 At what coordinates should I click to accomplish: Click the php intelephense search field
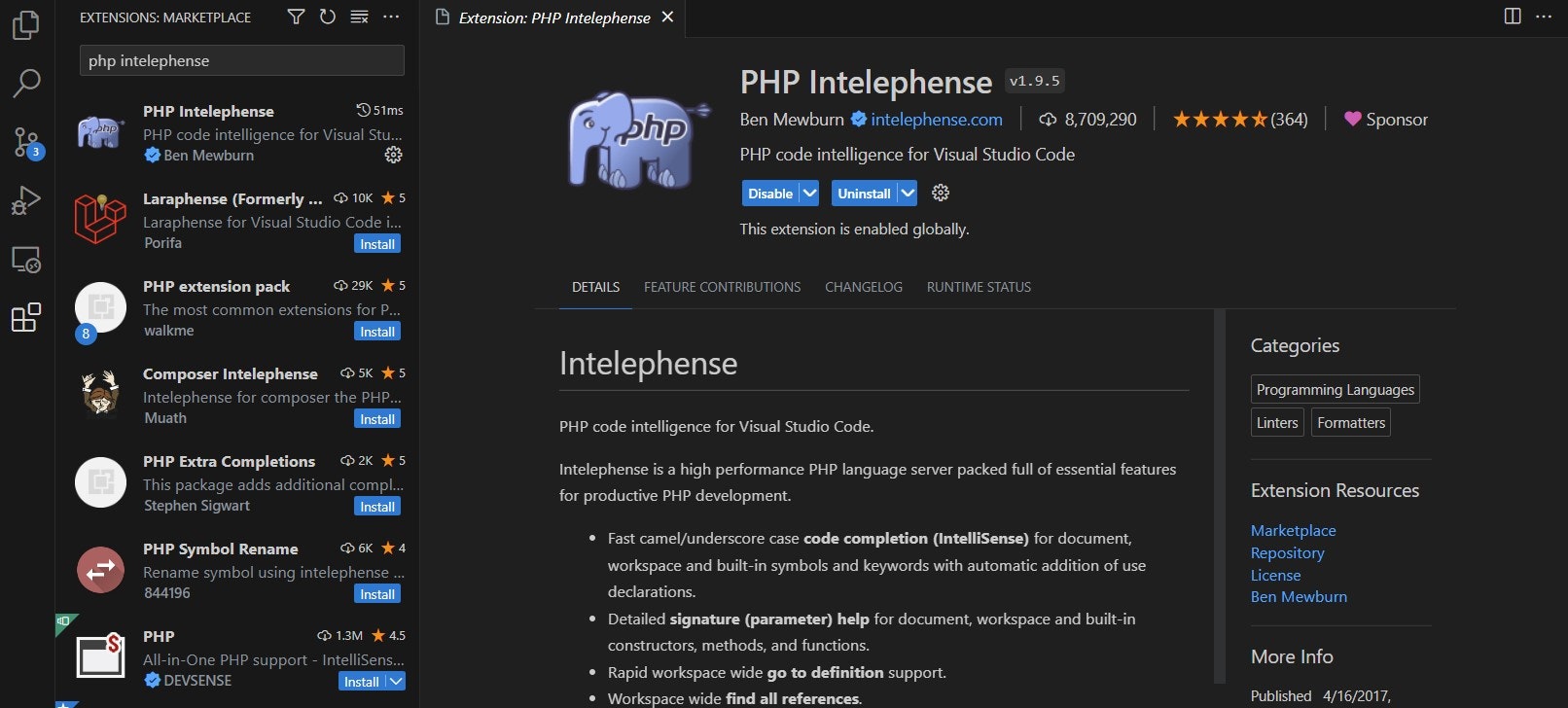pos(241,60)
